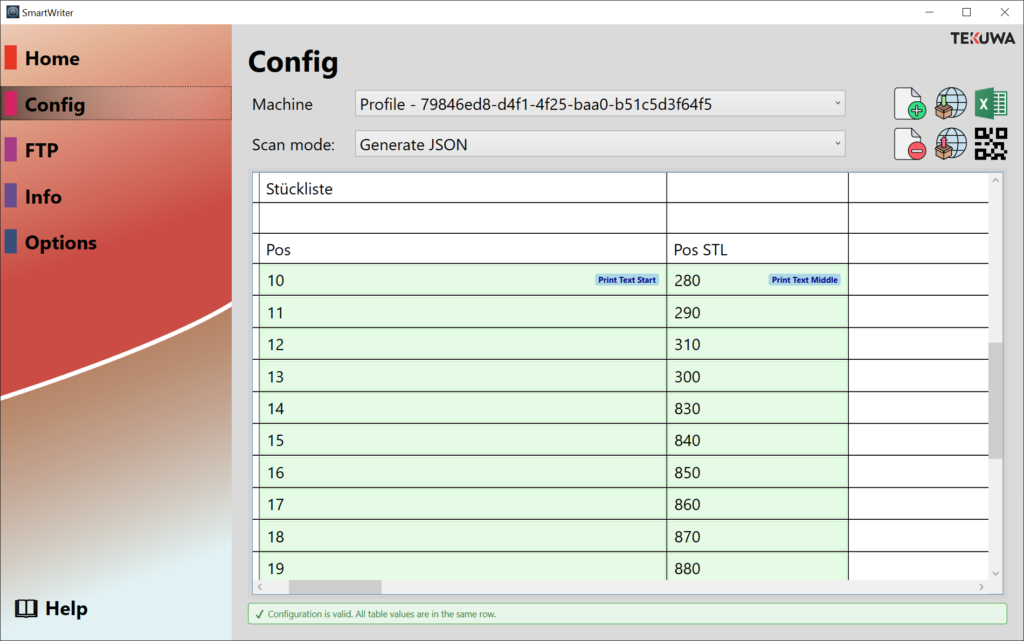Open the Machine profile dropdown

600,103
